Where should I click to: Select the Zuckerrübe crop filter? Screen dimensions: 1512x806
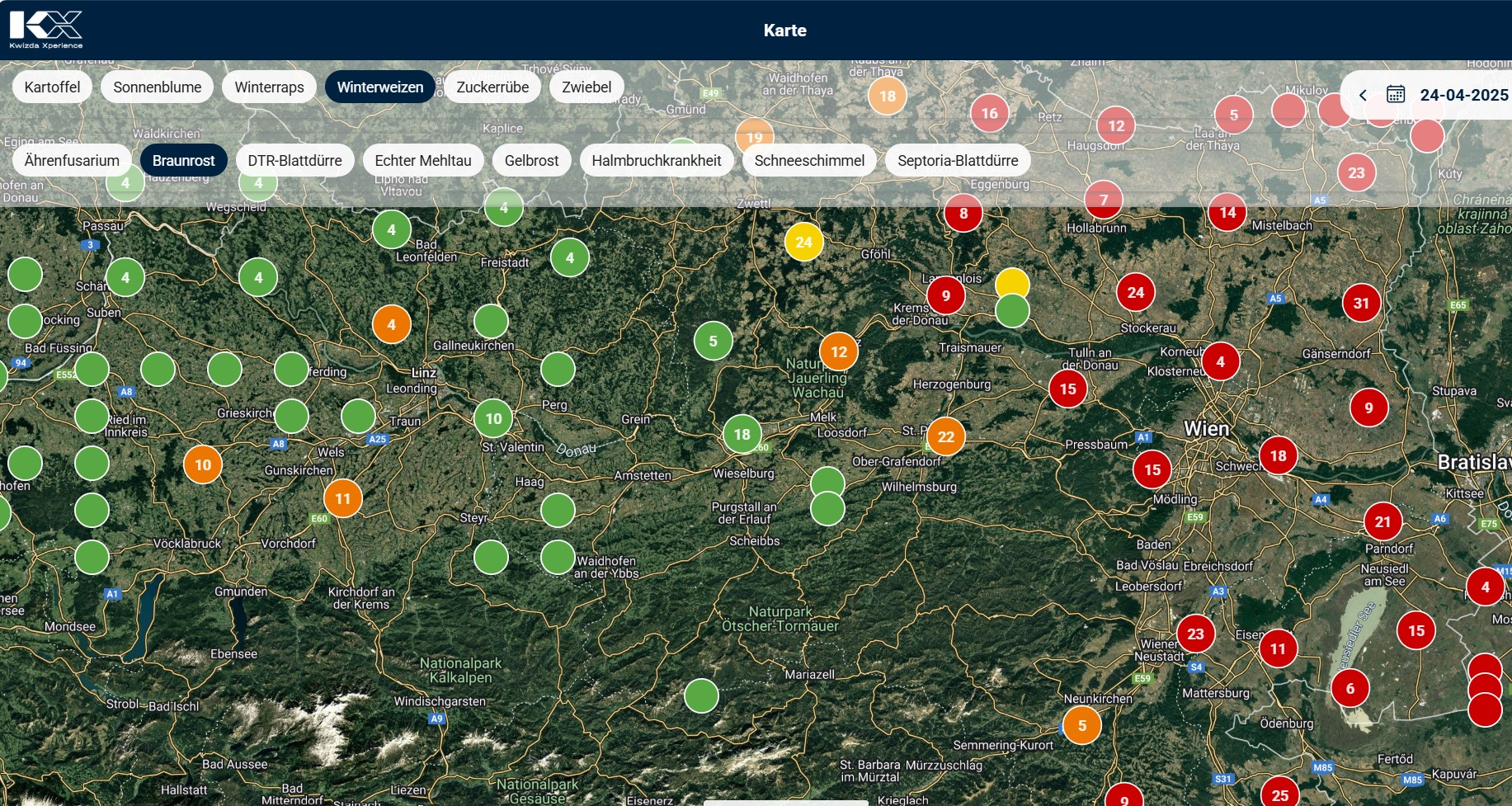tap(492, 87)
